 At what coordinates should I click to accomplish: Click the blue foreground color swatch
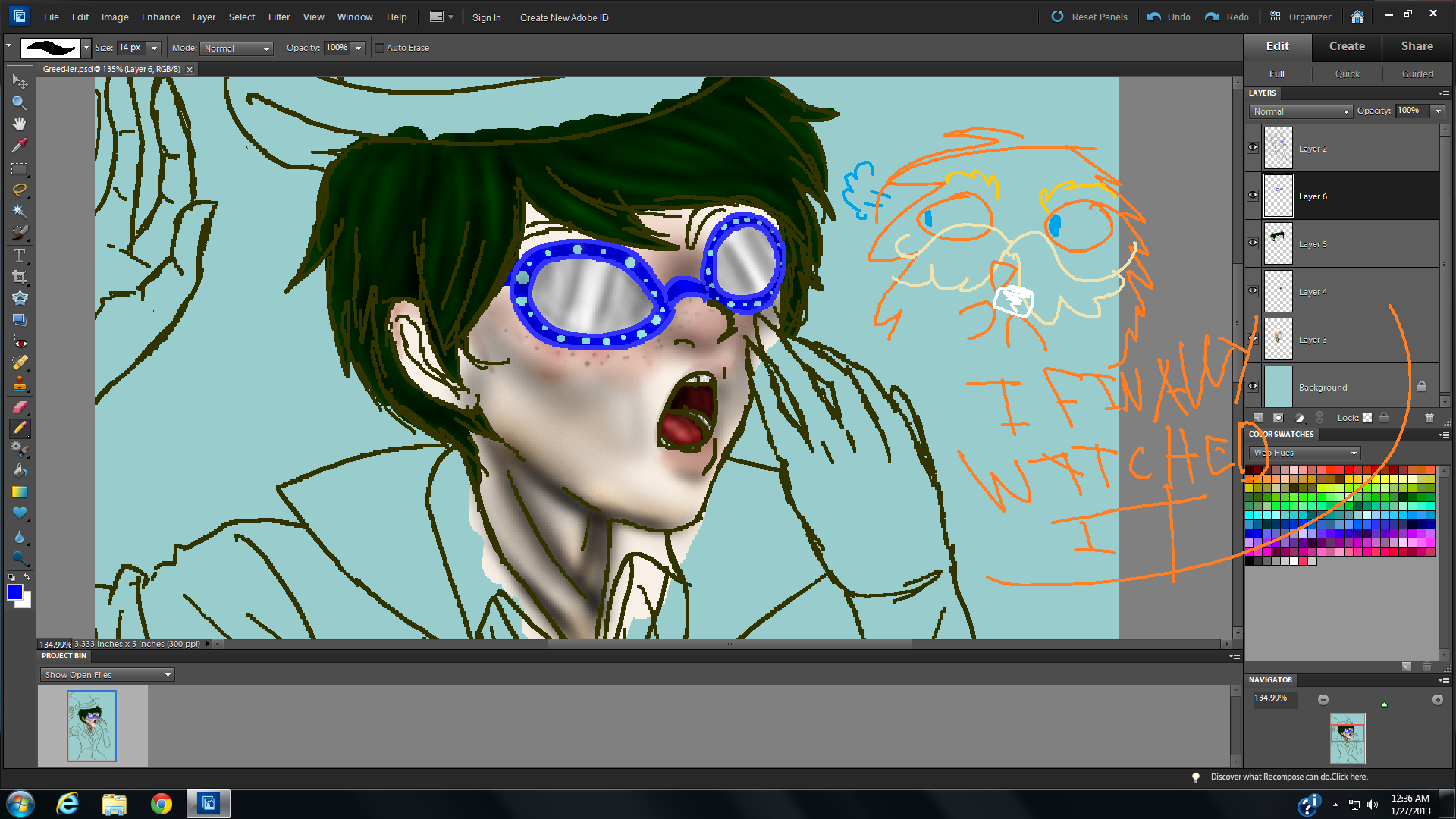15,592
